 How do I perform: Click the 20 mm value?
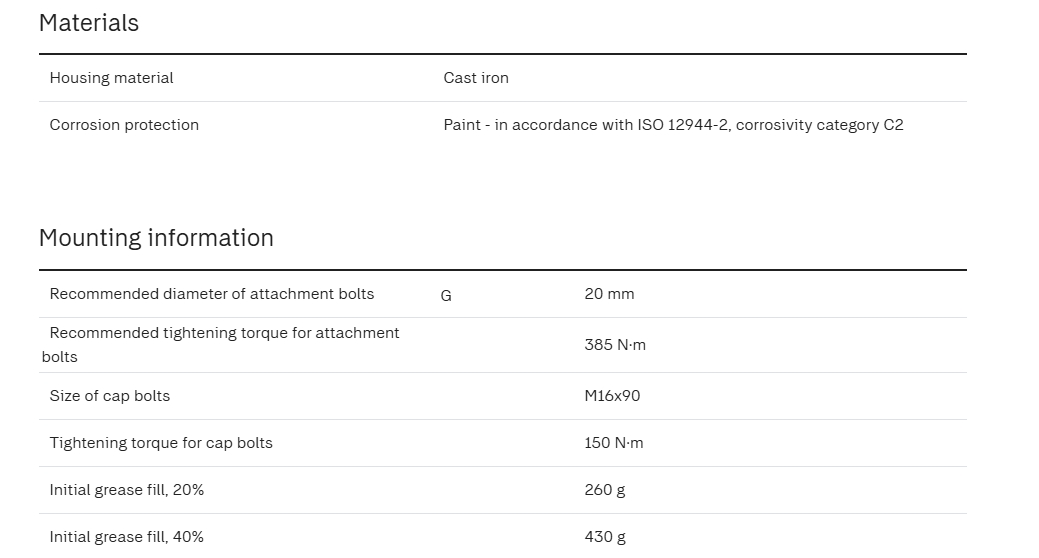point(609,294)
